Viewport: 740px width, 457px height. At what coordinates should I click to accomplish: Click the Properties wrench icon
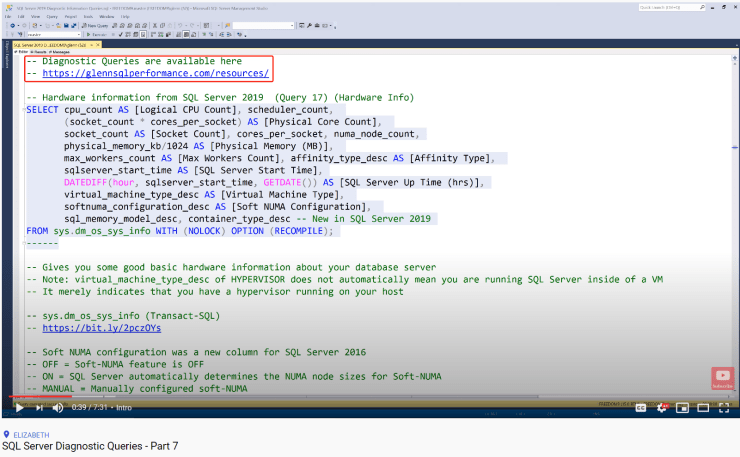309,25
